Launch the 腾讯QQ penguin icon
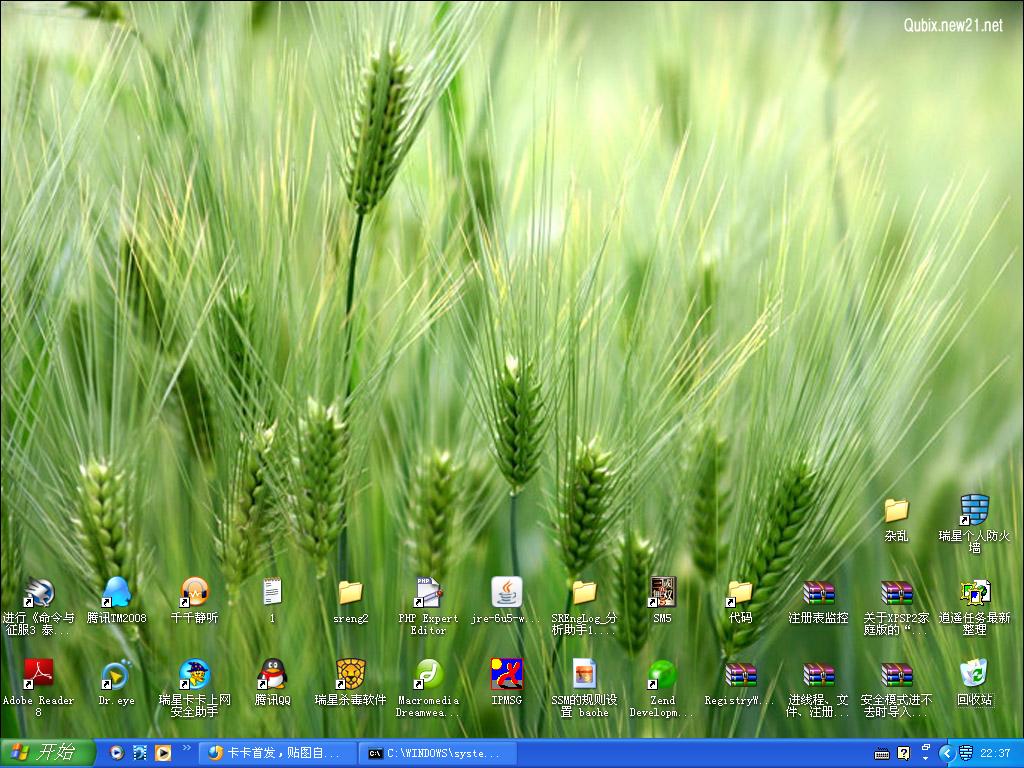The height and width of the screenshot is (768, 1024). point(272,674)
